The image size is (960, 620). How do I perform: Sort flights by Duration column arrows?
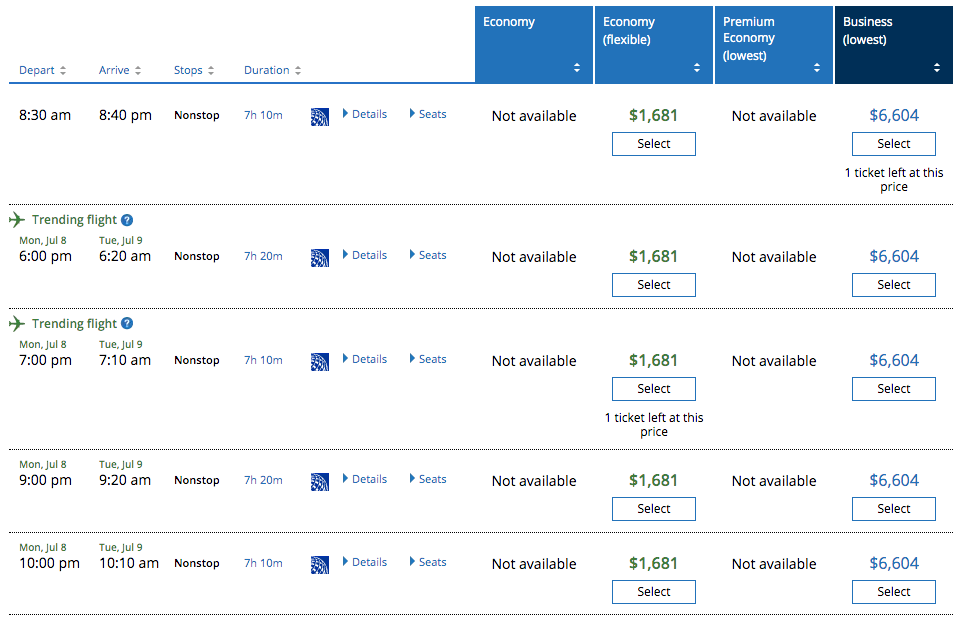point(297,71)
